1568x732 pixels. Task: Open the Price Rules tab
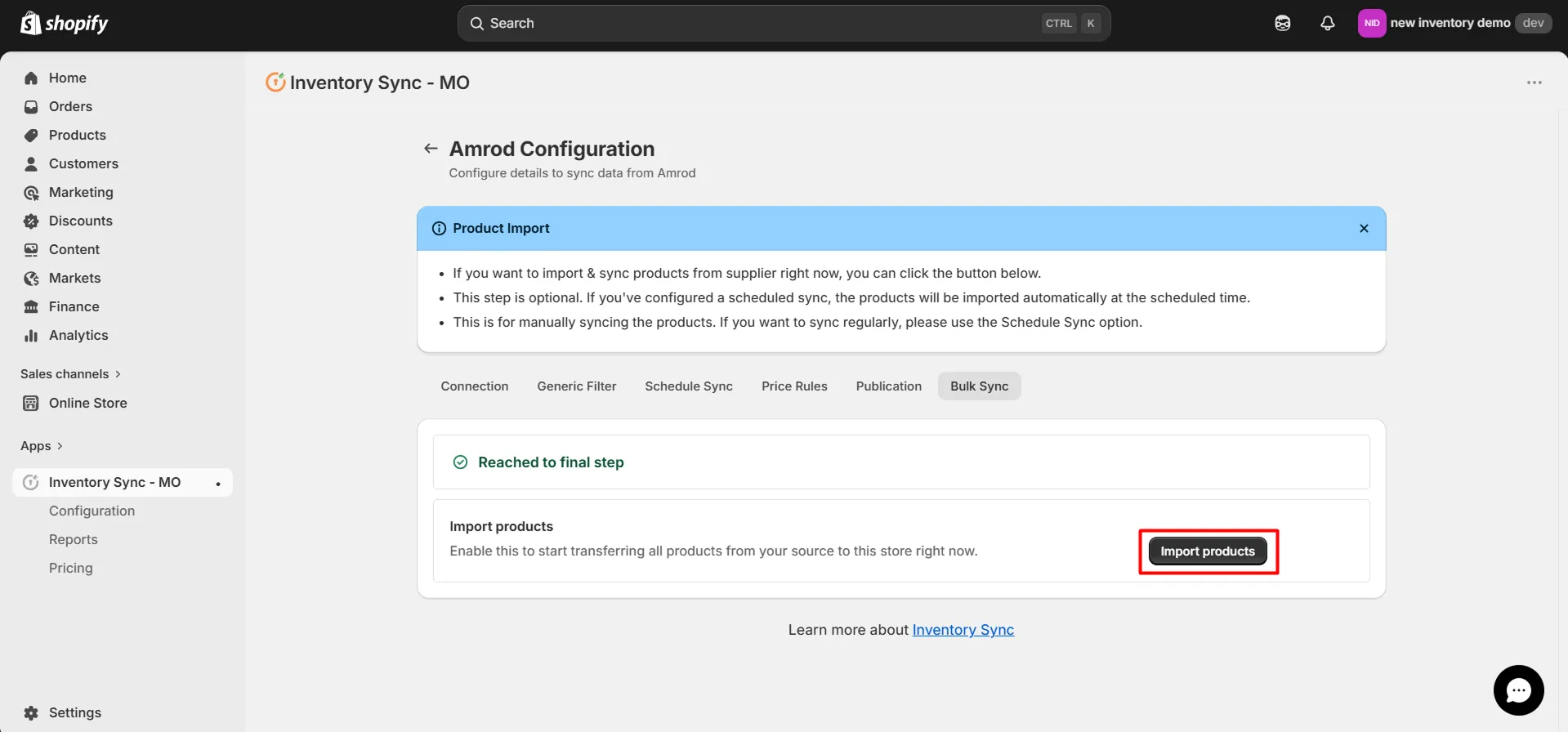[x=794, y=386]
